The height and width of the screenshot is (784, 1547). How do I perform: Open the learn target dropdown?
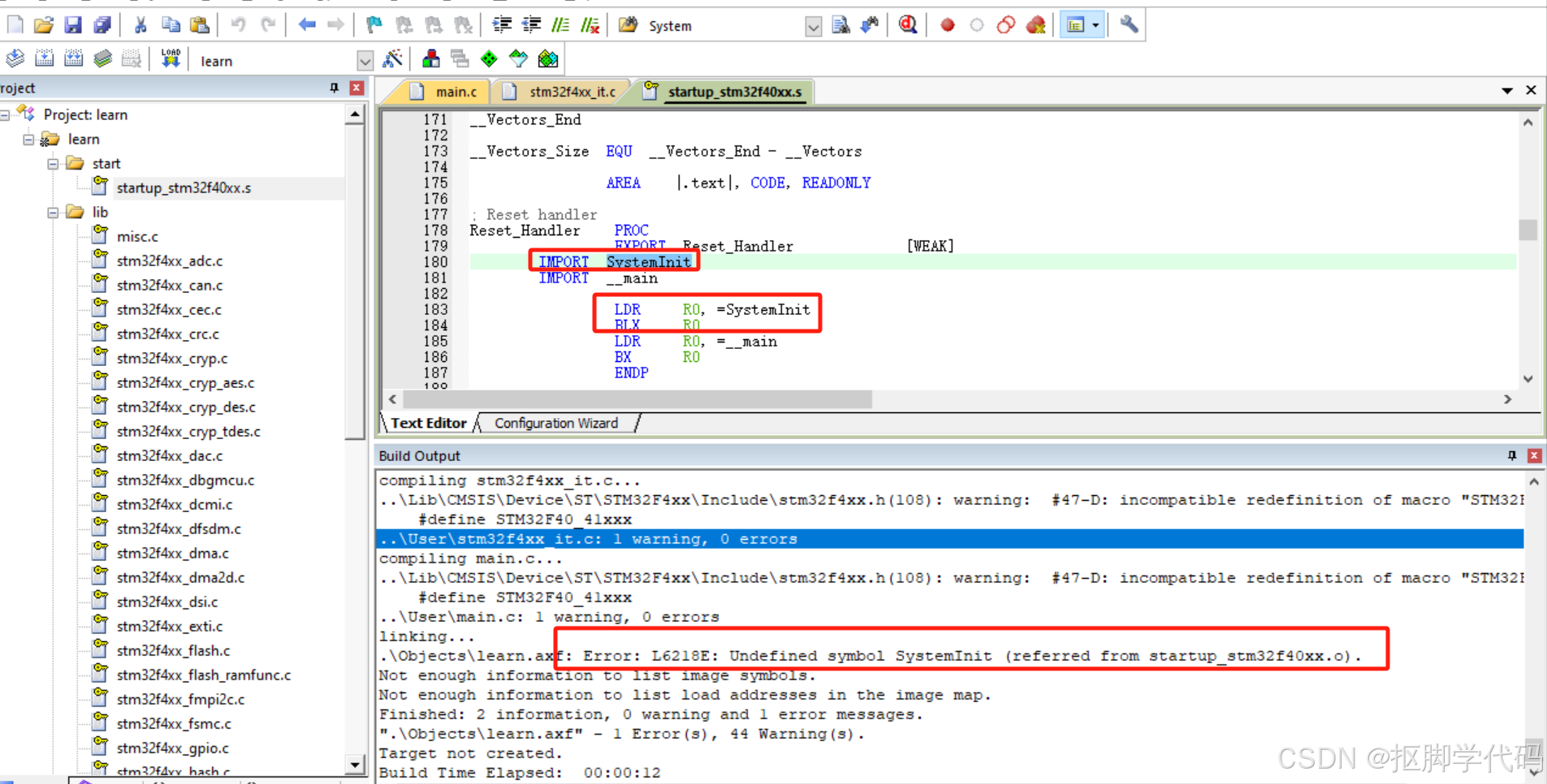click(x=365, y=61)
